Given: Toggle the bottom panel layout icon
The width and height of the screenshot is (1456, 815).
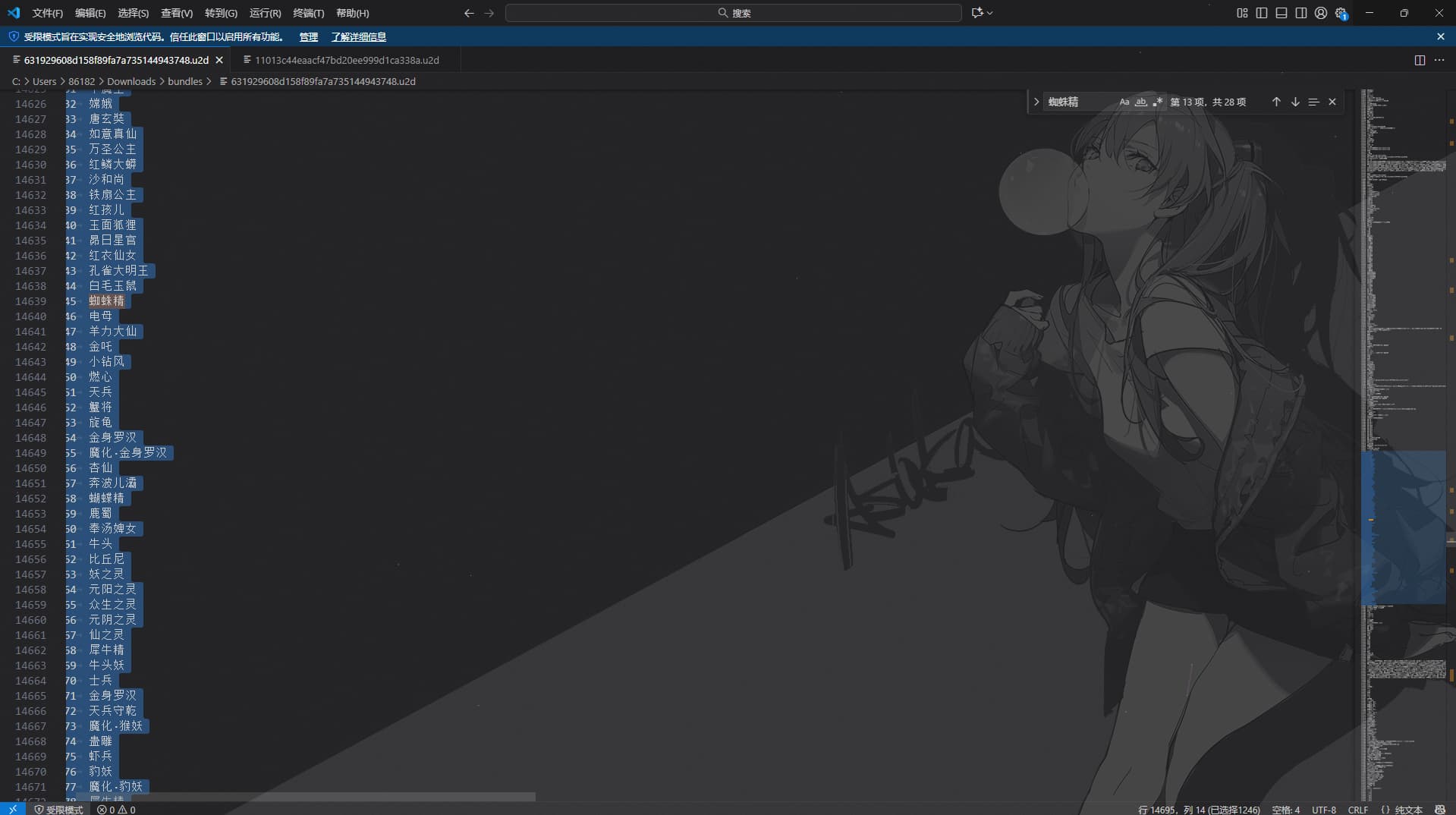Looking at the screenshot, I should (x=1281, y=13).
